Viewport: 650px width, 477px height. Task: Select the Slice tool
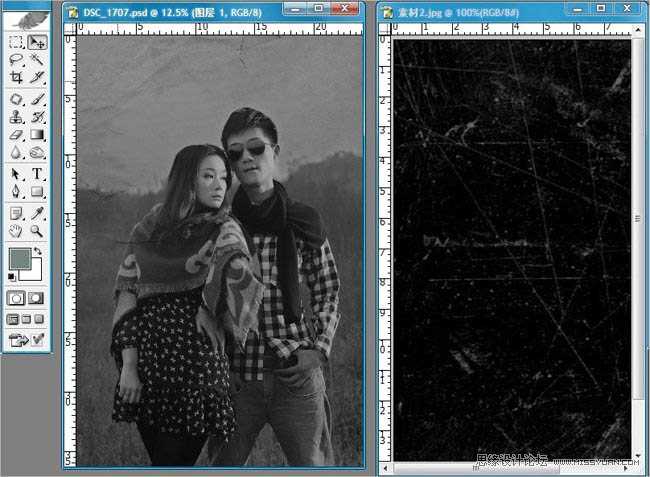click(x=37, y=77)
